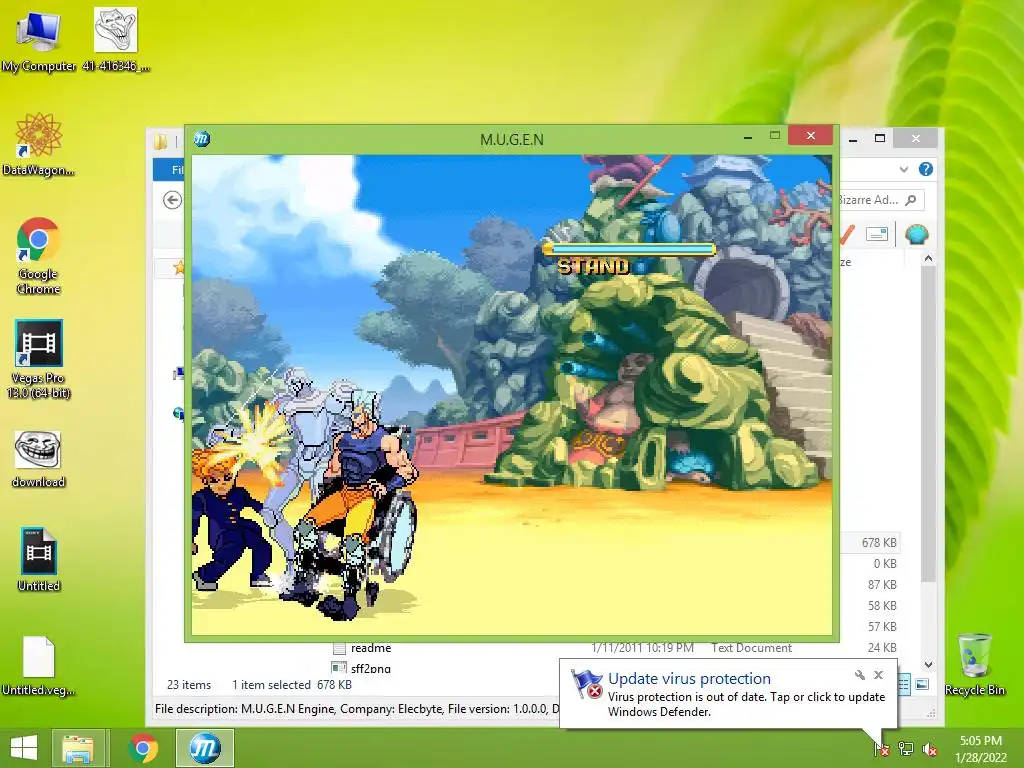
Task: Open notification settings via the wrench icon
Action: [859, 675]
